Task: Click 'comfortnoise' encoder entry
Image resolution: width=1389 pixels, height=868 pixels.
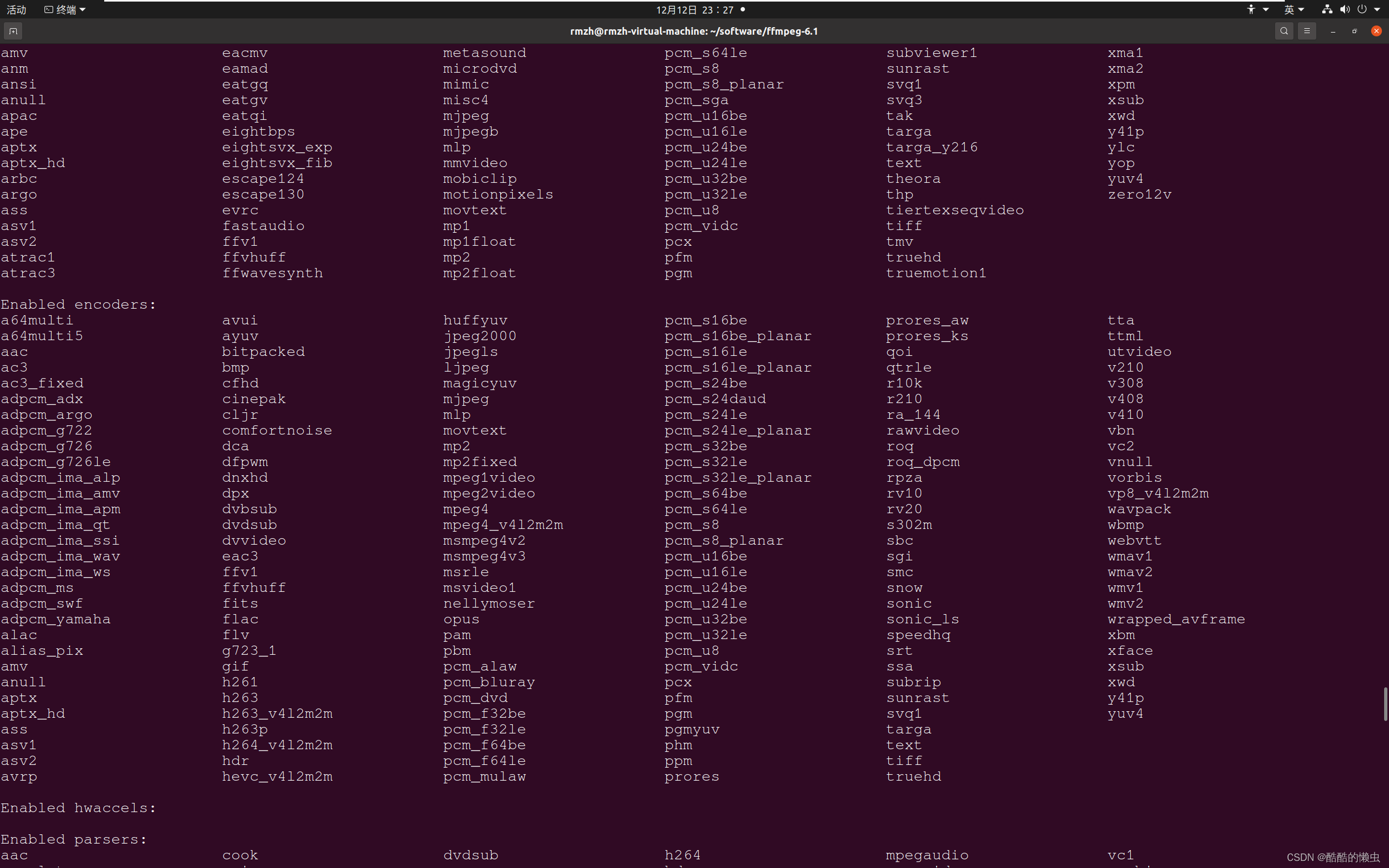Action: click(277, 431)
